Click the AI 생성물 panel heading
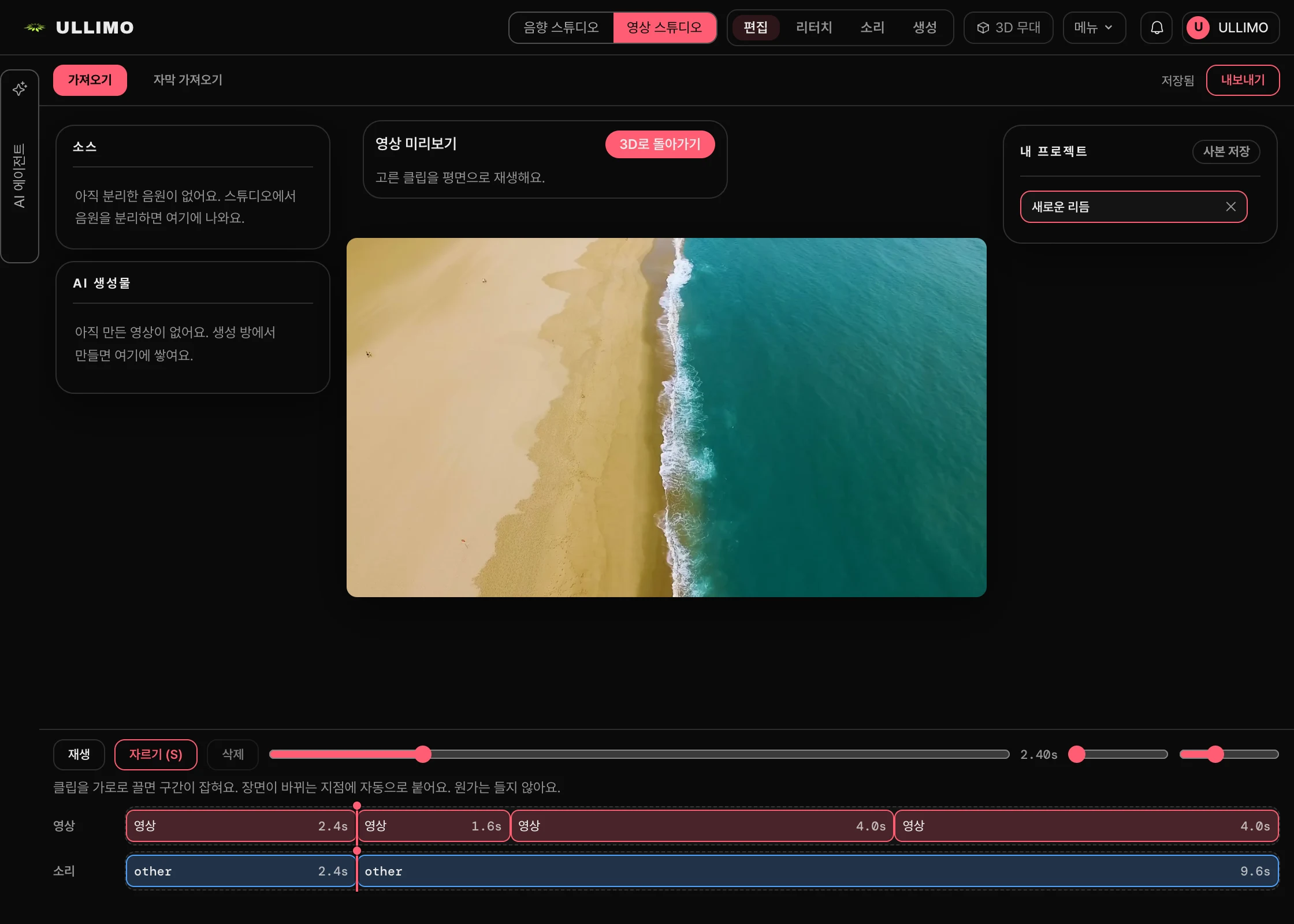Viewport: 1294px width, 924px height. click(102, 283)
